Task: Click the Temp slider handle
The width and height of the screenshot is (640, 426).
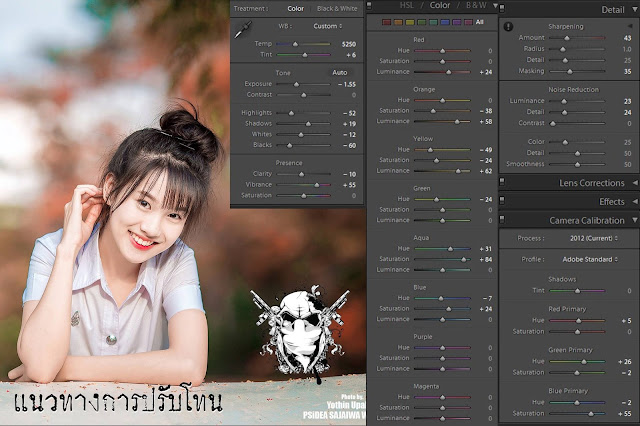Action: point(295,44)
